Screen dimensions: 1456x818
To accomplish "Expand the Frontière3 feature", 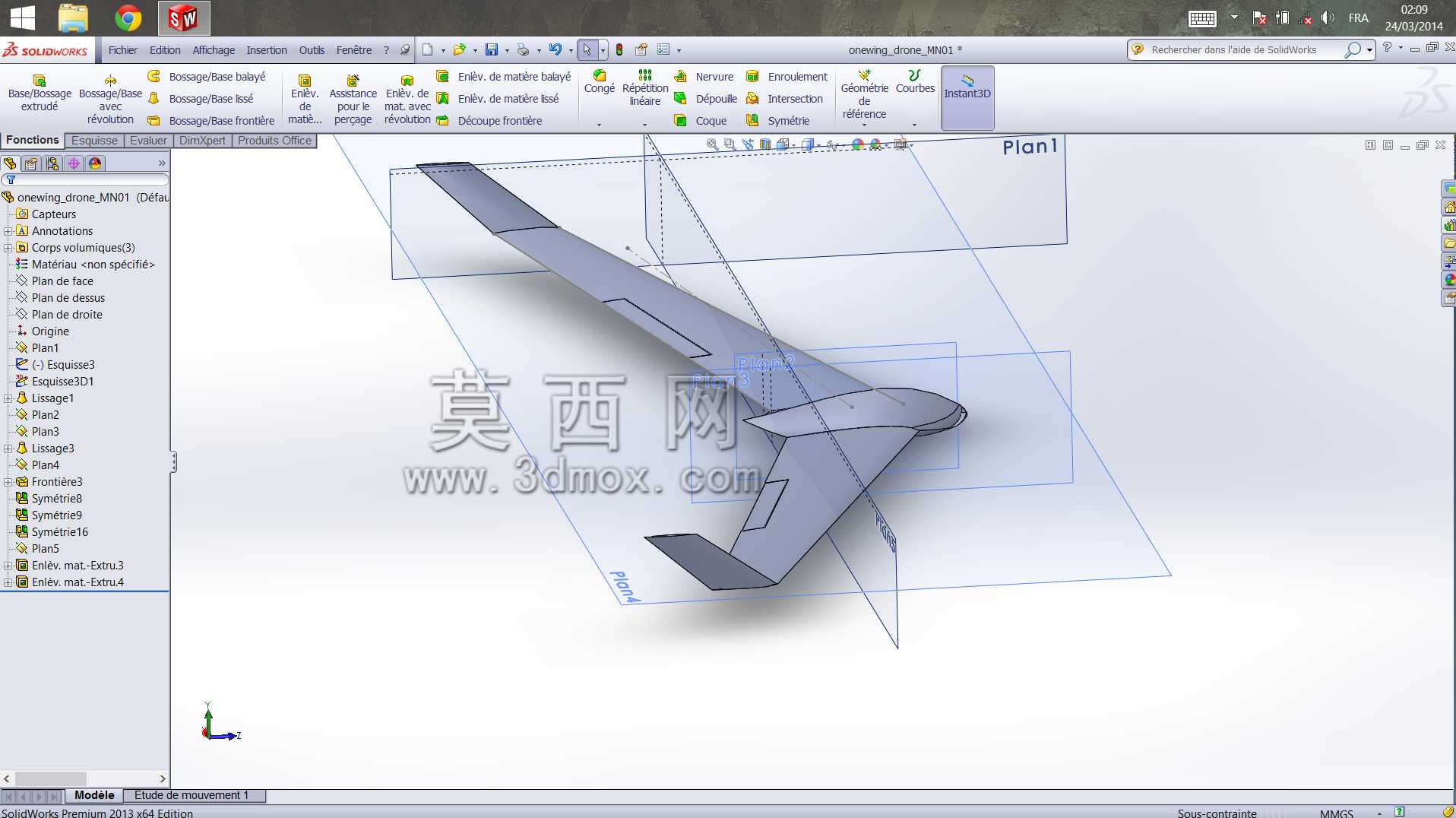I will [x=8, y=482].
